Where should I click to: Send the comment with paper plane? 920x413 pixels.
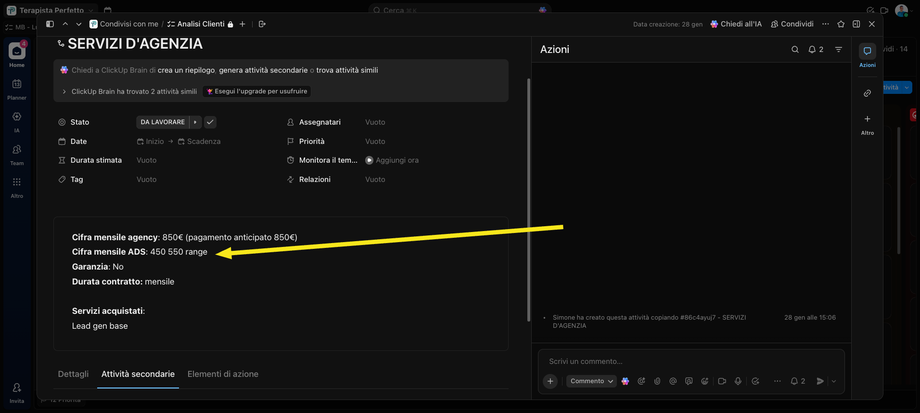[820, 381]
